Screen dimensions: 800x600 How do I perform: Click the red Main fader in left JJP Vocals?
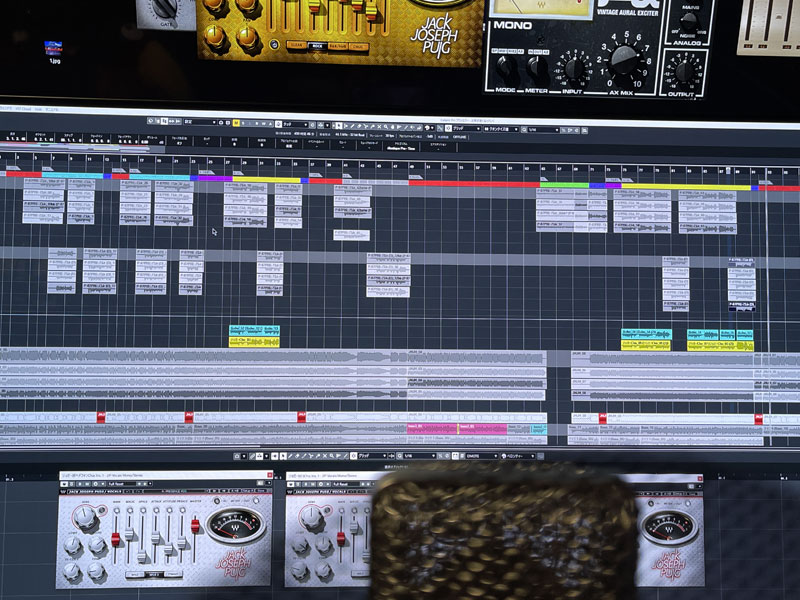click(116, 538)
